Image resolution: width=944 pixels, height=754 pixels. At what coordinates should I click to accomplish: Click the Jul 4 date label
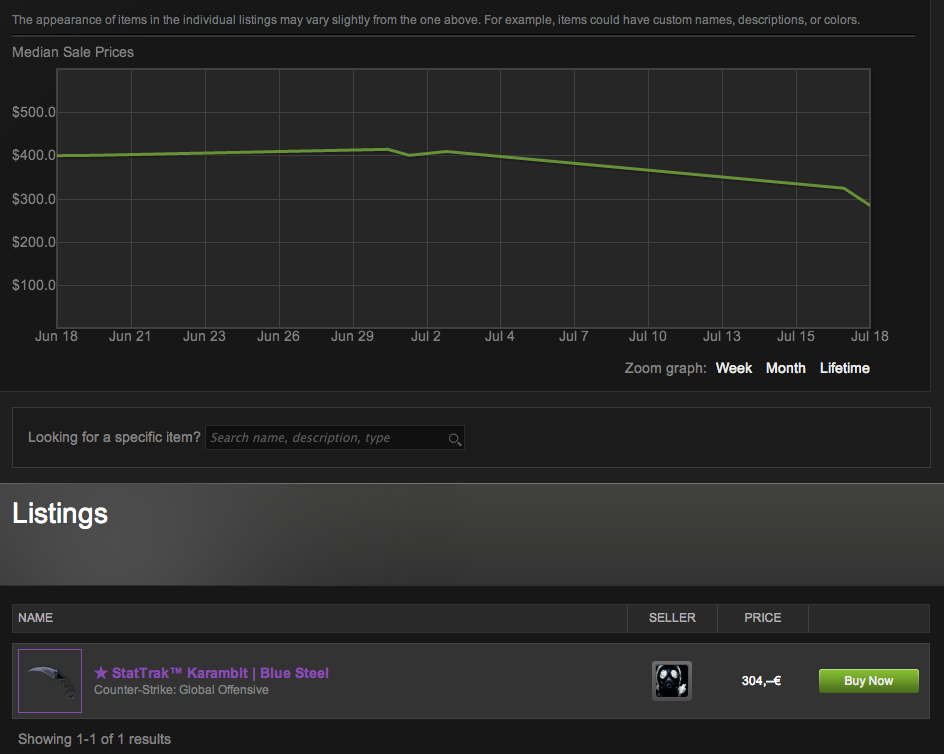click(500, 336)
